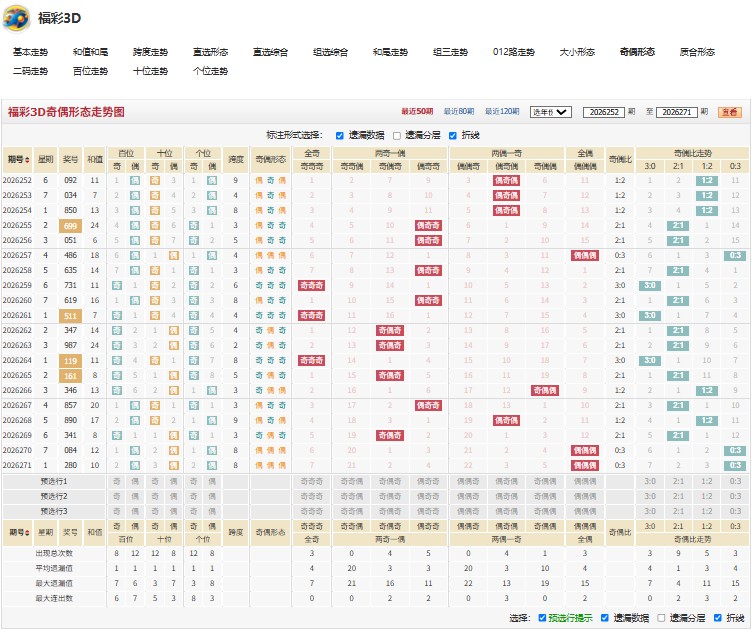Click 偶奇偶 red badge in row 2026268
The width and height of the screenshot is (752, 632).
click(506, 421)
